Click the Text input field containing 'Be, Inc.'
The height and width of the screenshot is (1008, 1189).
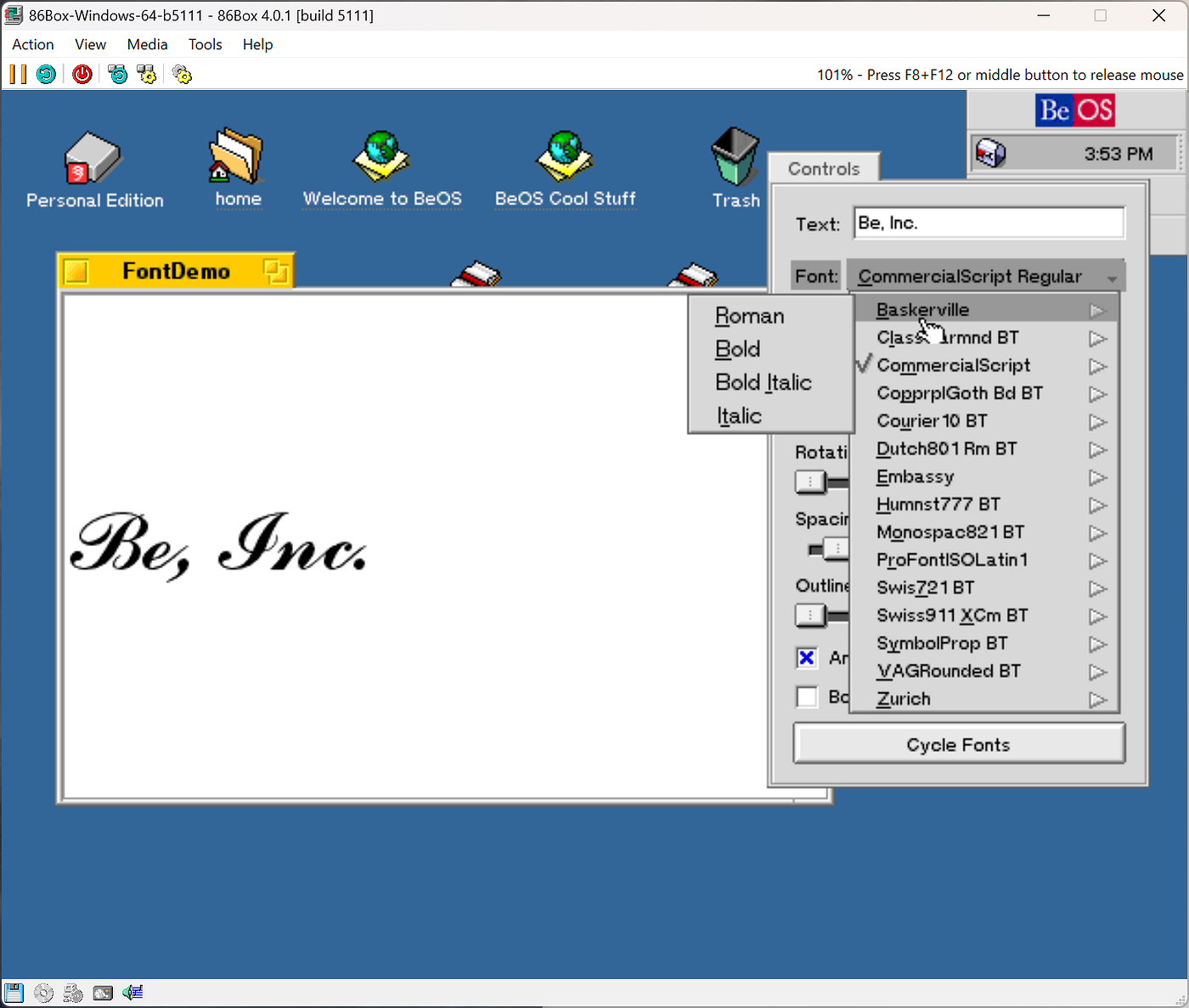click(989, 223)
